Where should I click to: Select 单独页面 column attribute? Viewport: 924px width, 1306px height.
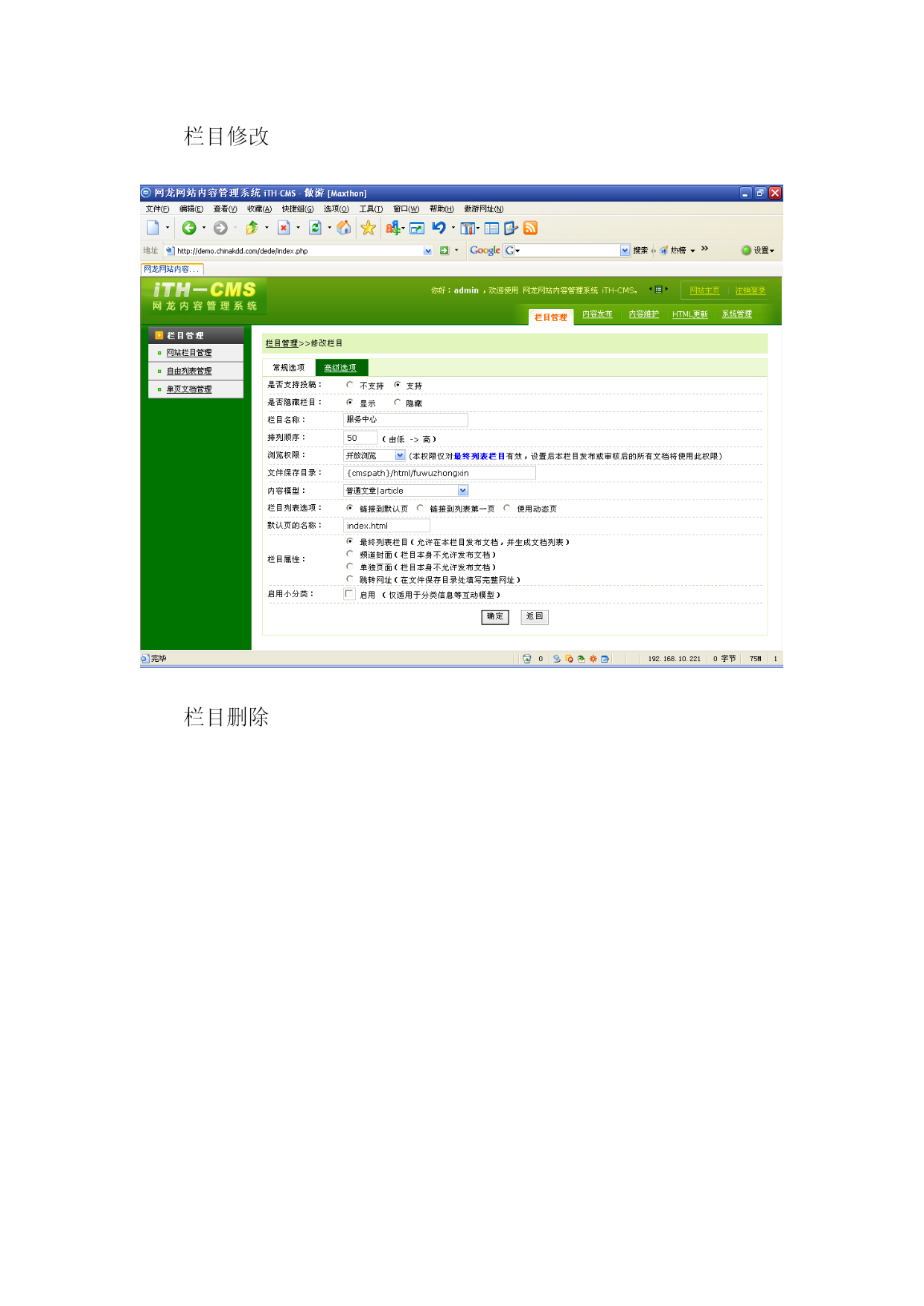[349, 567]
